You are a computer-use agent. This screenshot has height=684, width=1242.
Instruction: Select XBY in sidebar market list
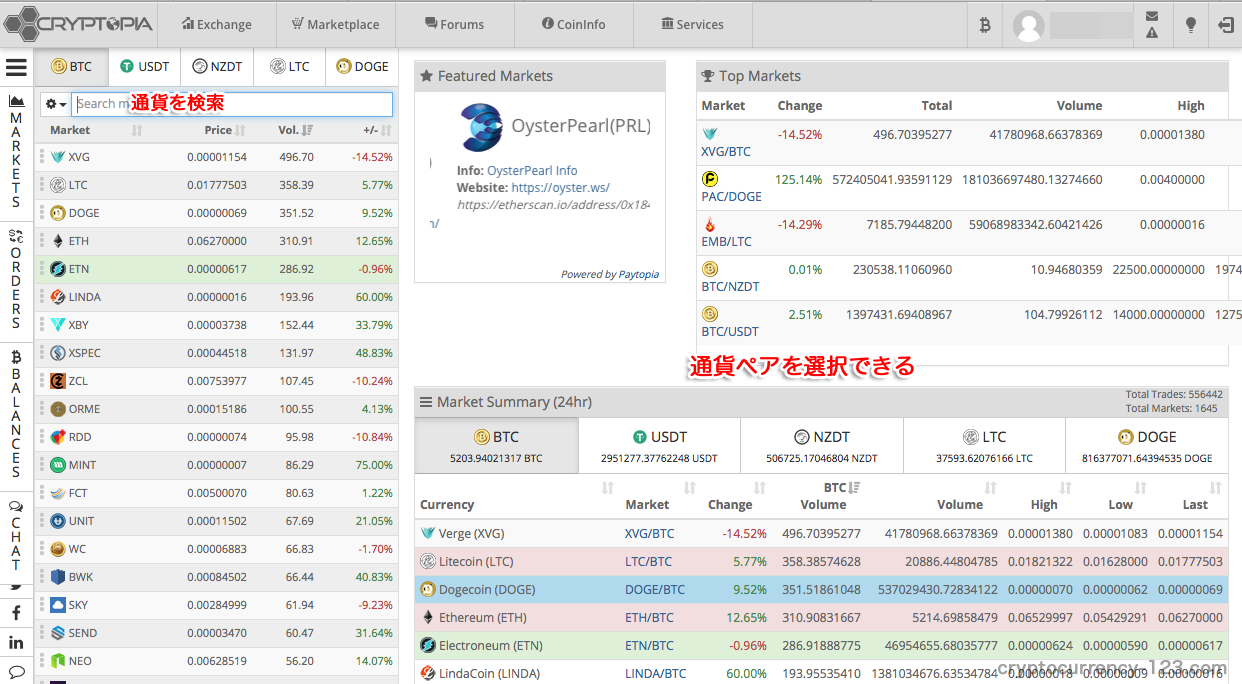pyautogui.click(x=216, y=325)
